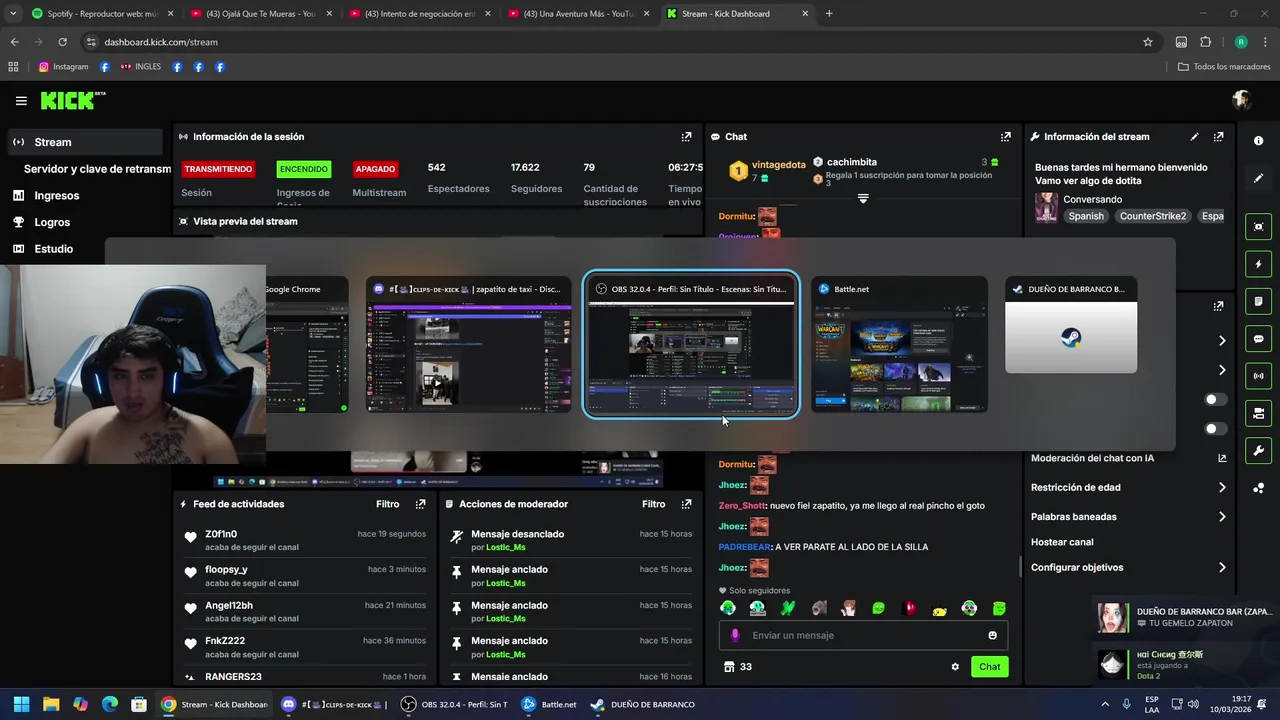The width and height of the screenshot is (1280, 720).
Task: Select the Discord window in task switcher
Action: [469, 345]
